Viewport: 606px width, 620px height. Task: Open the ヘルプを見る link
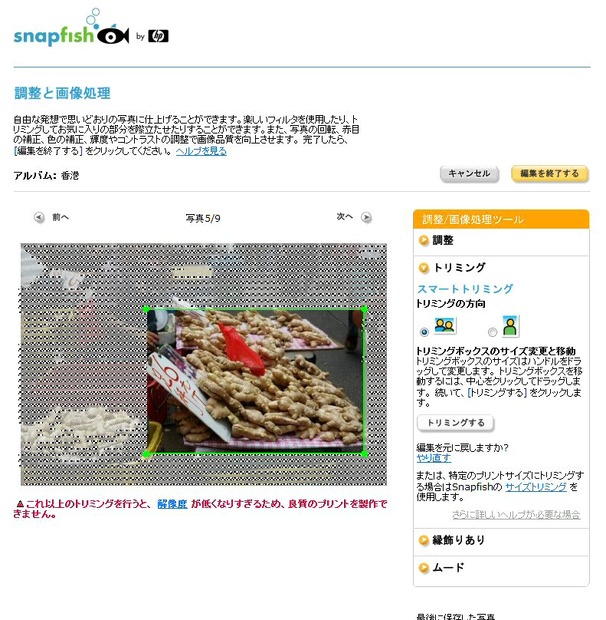coord(201,151)
